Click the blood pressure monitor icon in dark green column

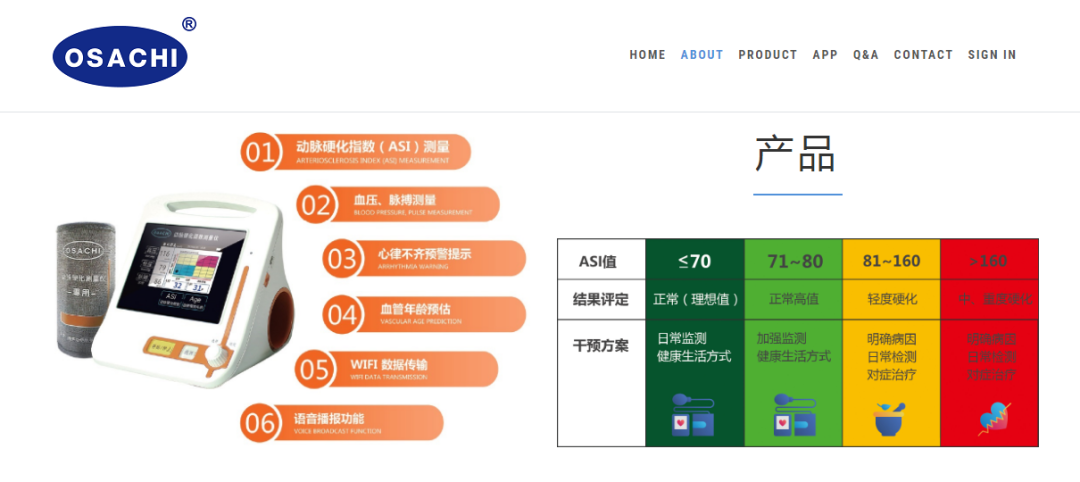[x=693, y=415]
